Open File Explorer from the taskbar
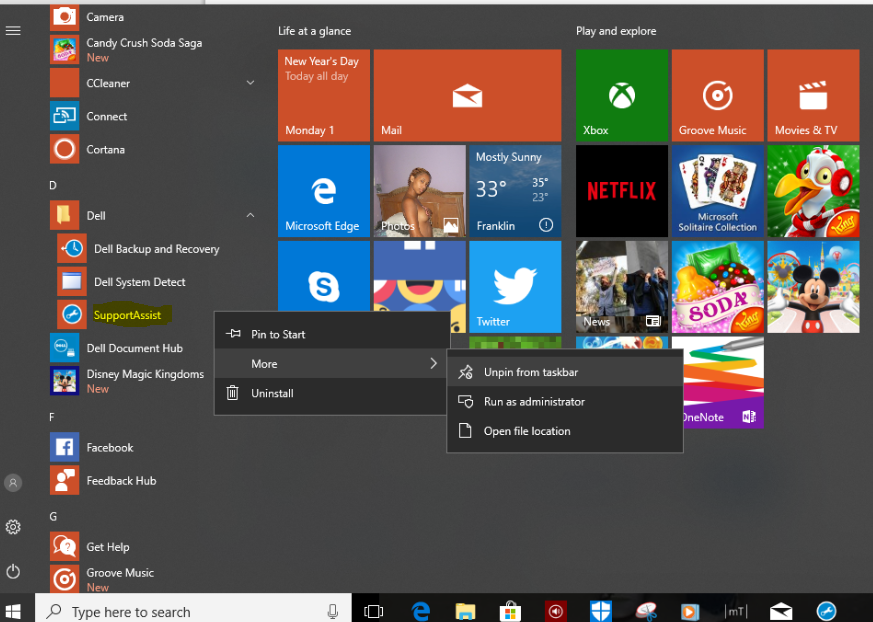The width and height of the screenshot is (873, 622). pos(465,611)
